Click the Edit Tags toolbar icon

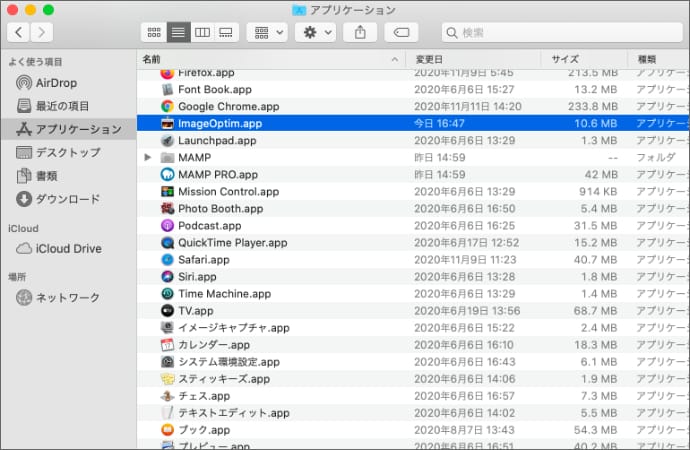401,32
